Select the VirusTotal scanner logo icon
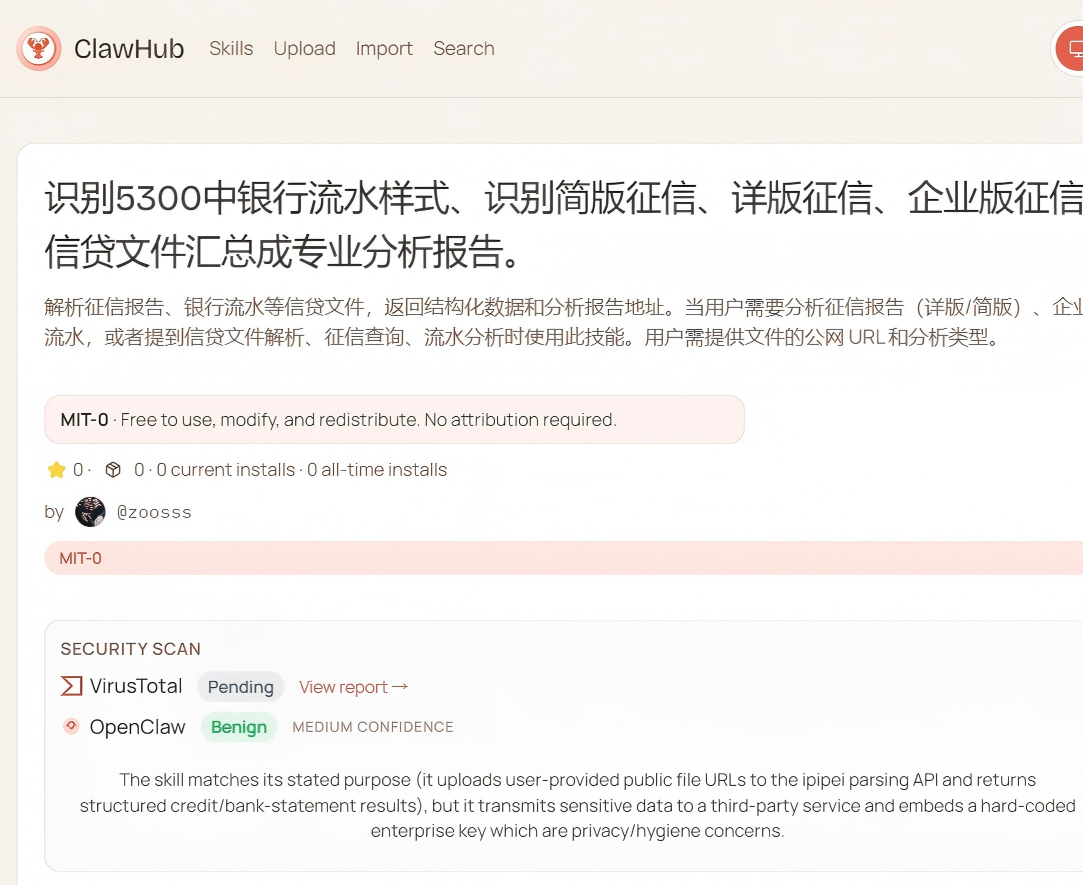 [x=70, y=686]
